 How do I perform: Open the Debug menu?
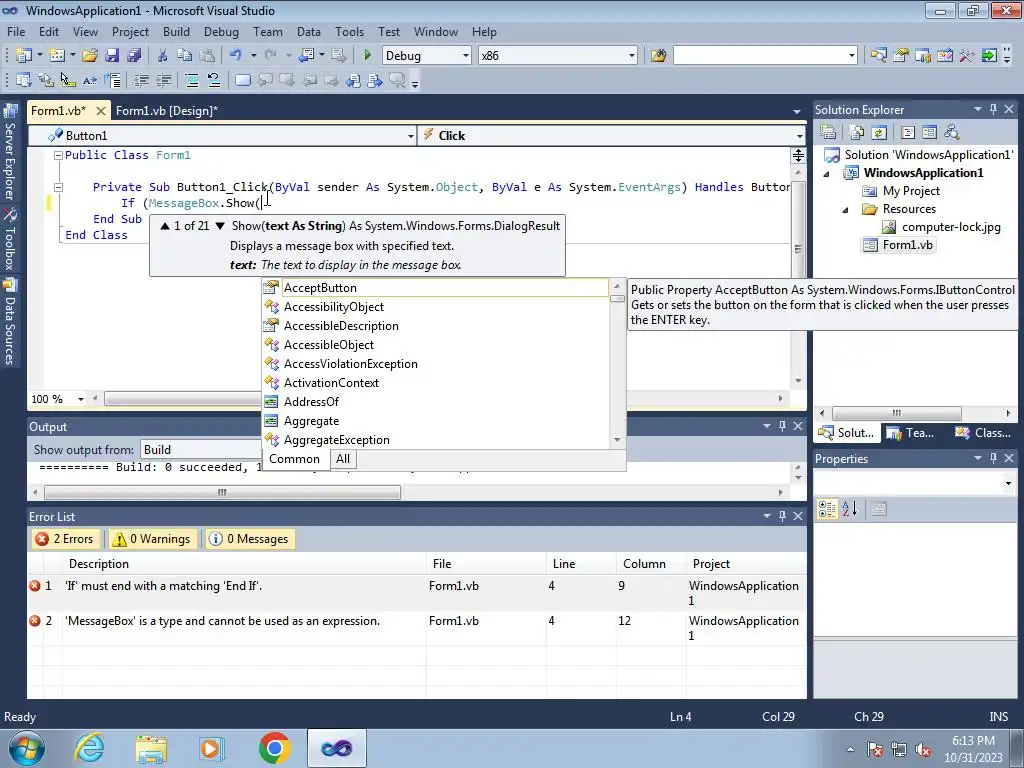click(221, 31)
